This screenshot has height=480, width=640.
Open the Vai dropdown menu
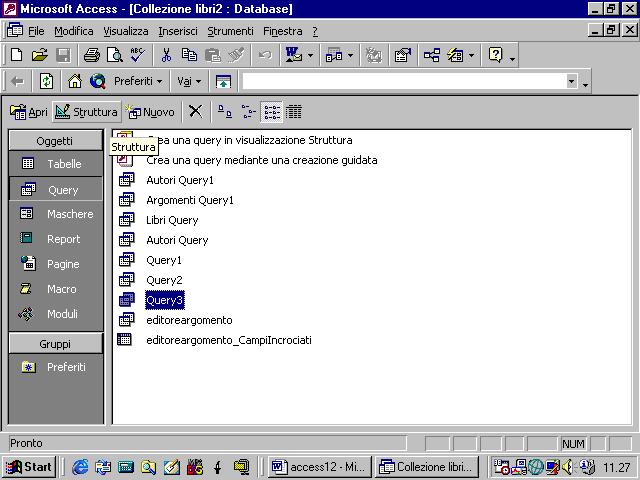point(189,81)
